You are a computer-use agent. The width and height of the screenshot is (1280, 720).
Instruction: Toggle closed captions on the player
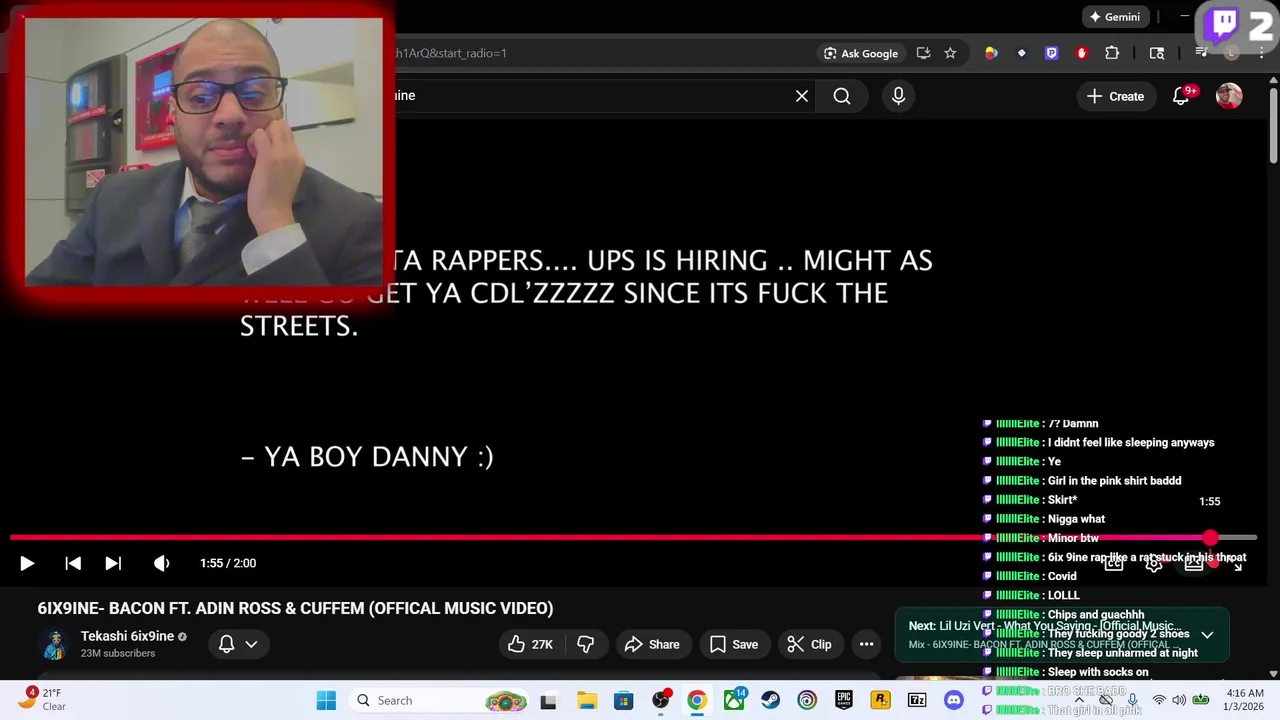[x=1114, y=564]
